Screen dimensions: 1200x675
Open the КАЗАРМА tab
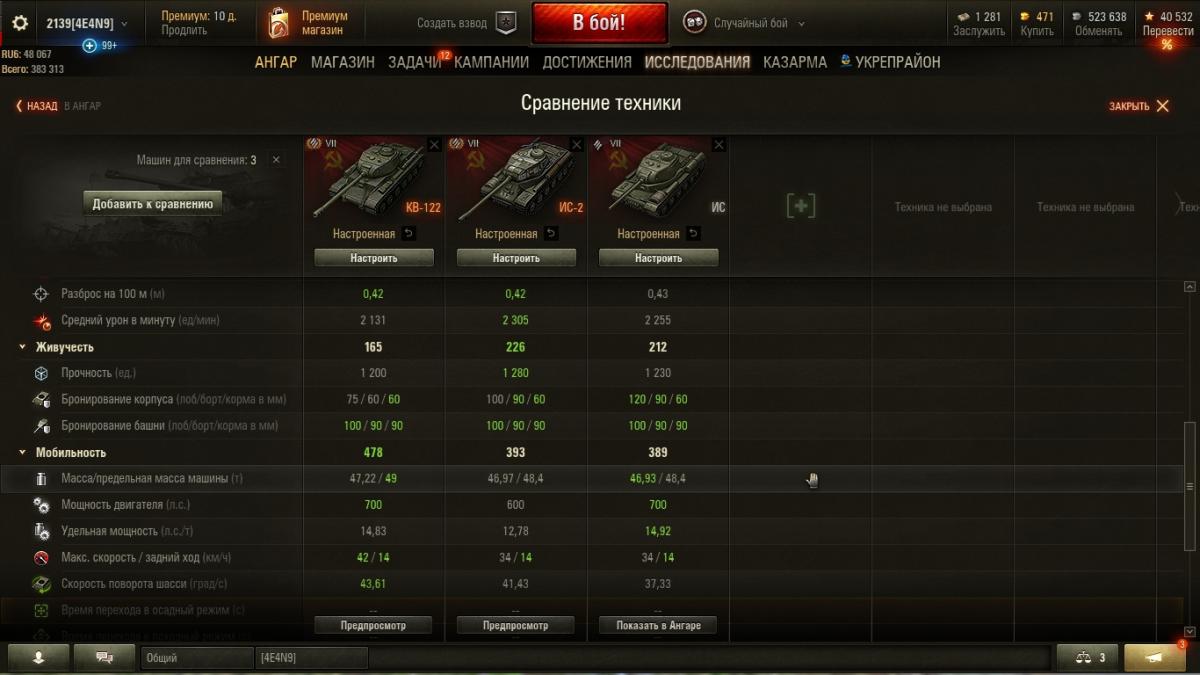tap(795, 62)
